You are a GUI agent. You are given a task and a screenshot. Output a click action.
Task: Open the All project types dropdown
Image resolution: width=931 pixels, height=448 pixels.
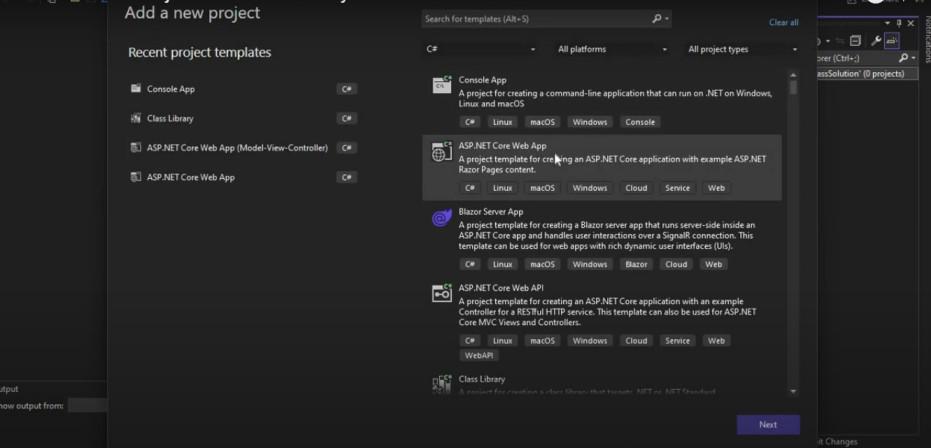pos(742,49)
